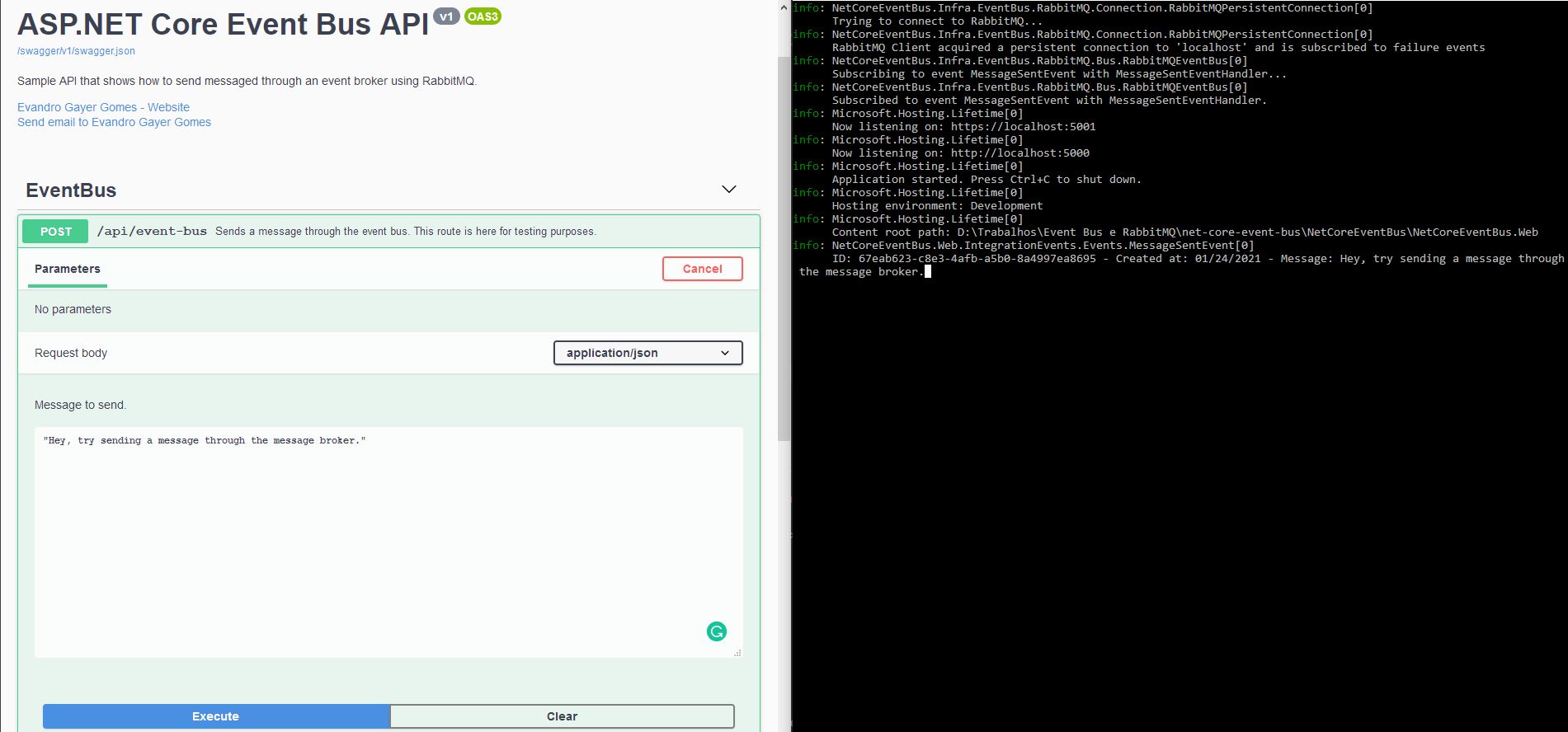Click the resize handle of the message textarea
The image size is (1568, 732).
tap(737, 653)
